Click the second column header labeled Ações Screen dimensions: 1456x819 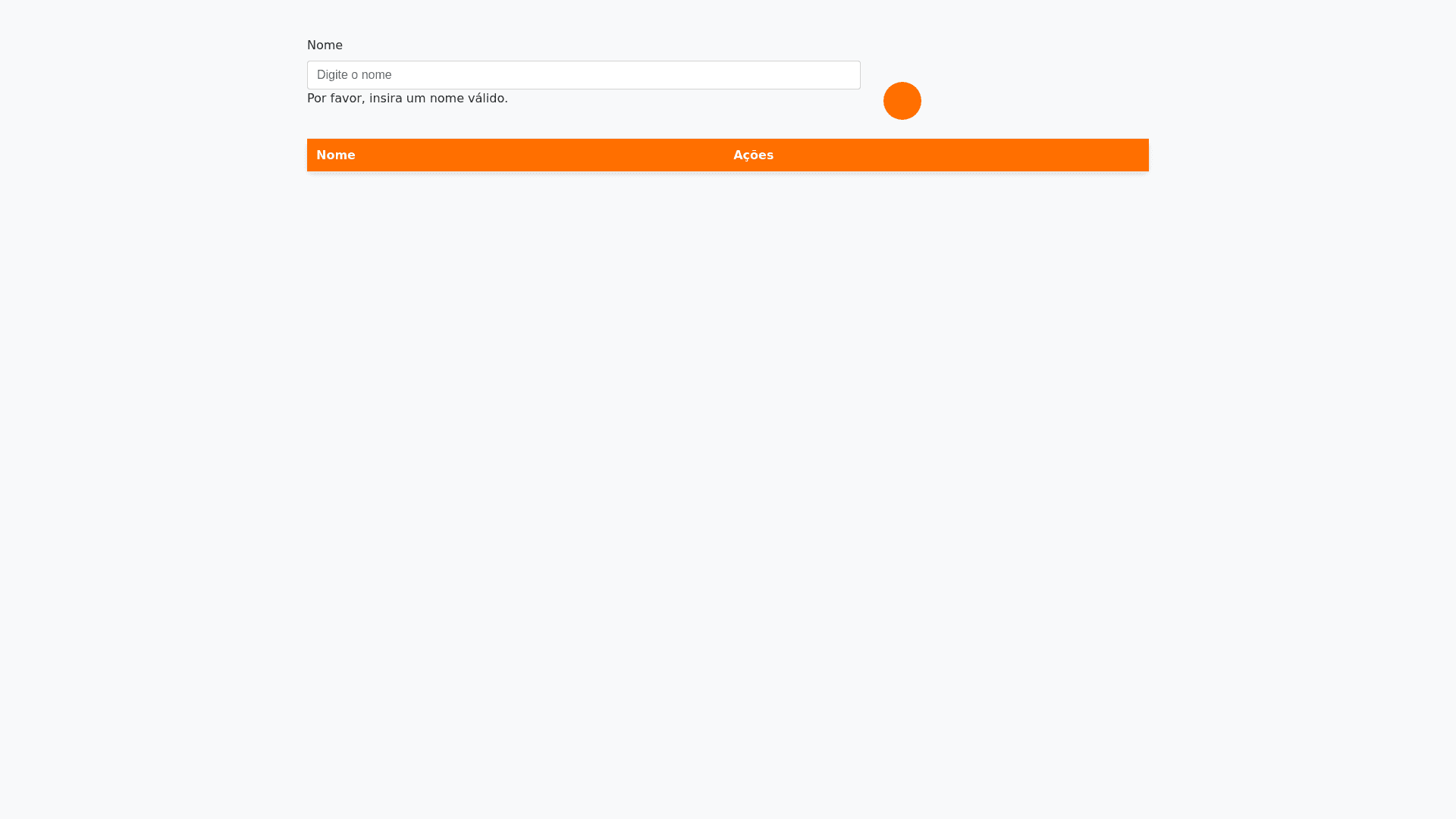(x=753, y=155)
